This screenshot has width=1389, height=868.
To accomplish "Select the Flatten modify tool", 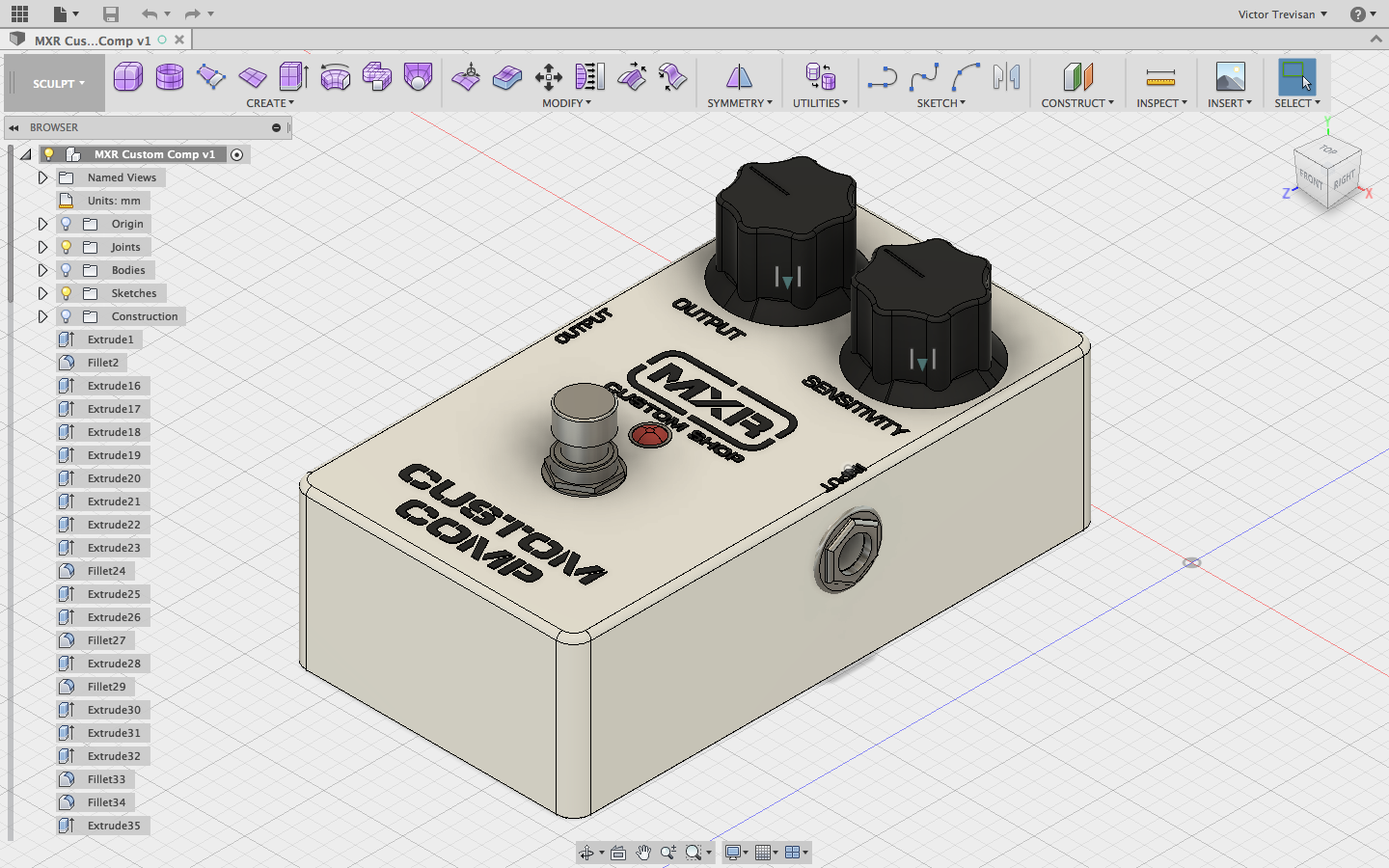I will 590,77.
